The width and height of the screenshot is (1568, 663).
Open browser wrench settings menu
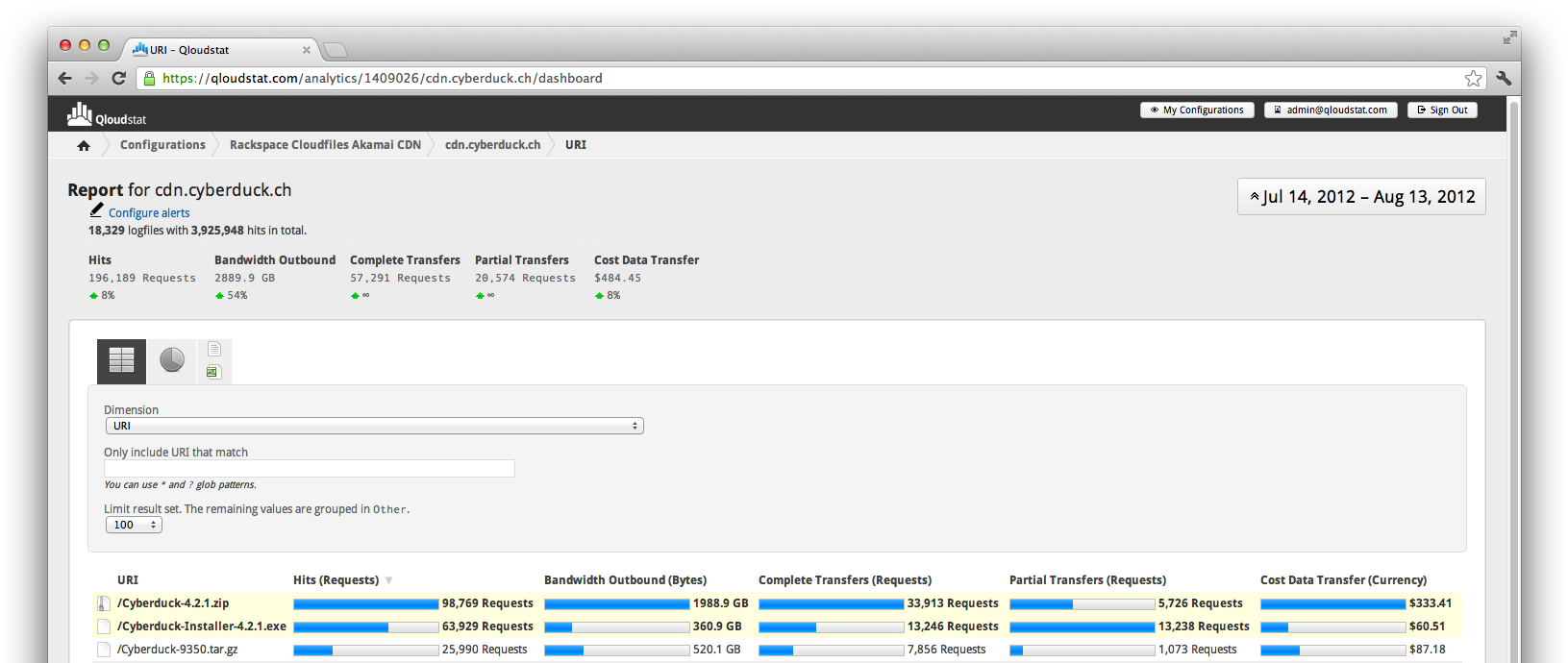tap(1504, 78)
